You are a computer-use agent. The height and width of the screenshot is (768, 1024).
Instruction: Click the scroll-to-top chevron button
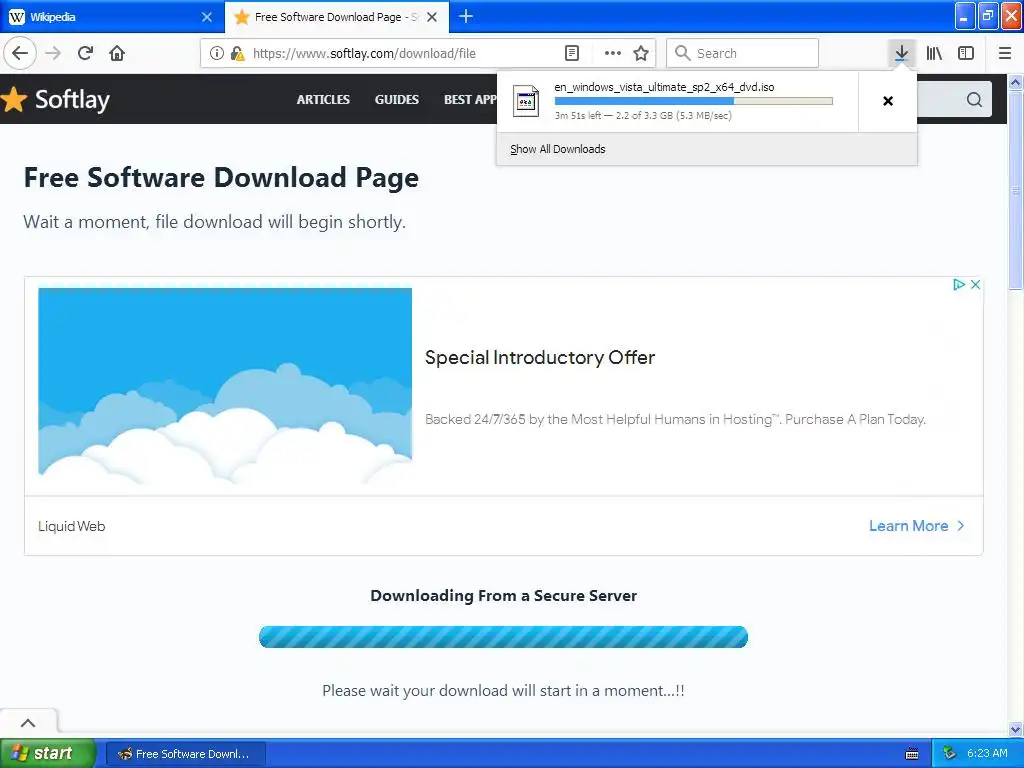28,722
